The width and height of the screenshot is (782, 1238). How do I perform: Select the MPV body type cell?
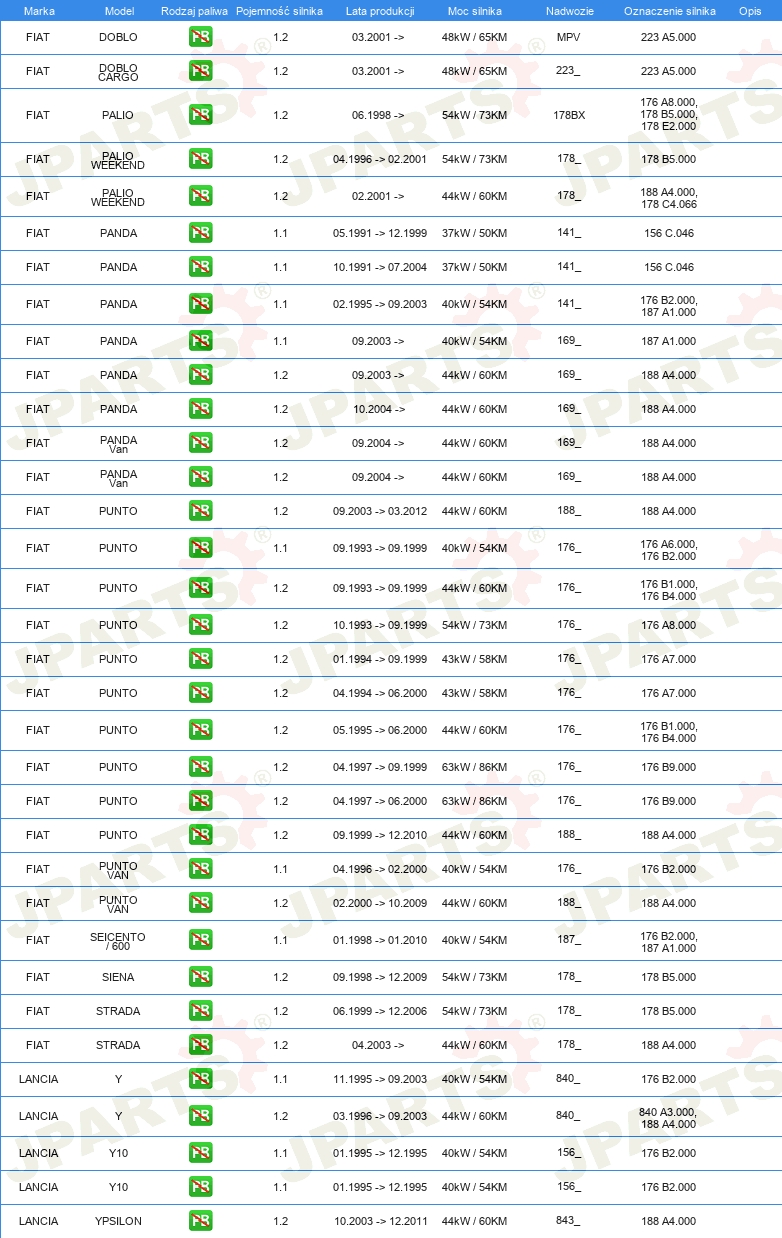569,37
